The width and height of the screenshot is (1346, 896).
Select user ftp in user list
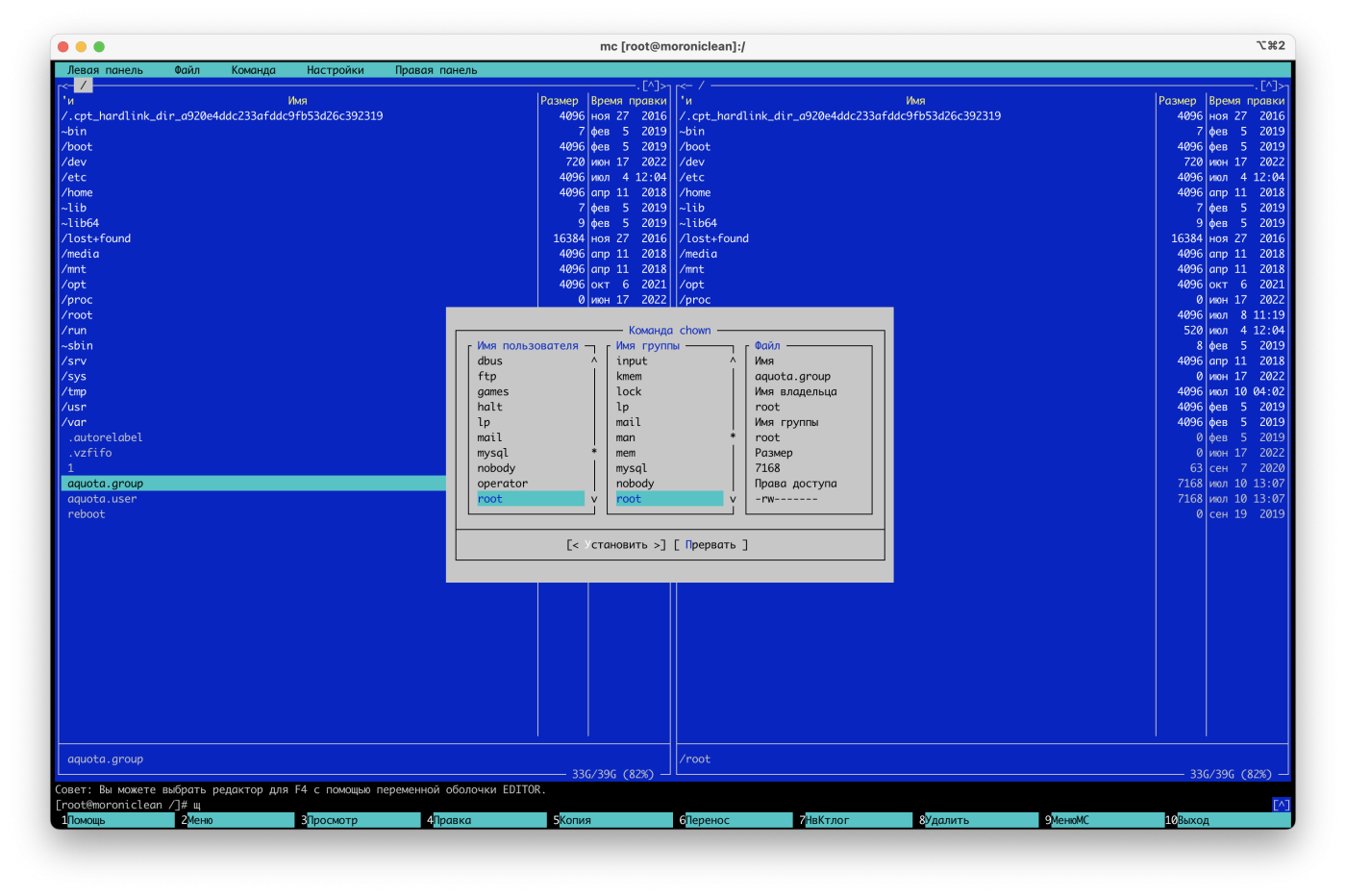pyautogui.click(x=487, y=377)
